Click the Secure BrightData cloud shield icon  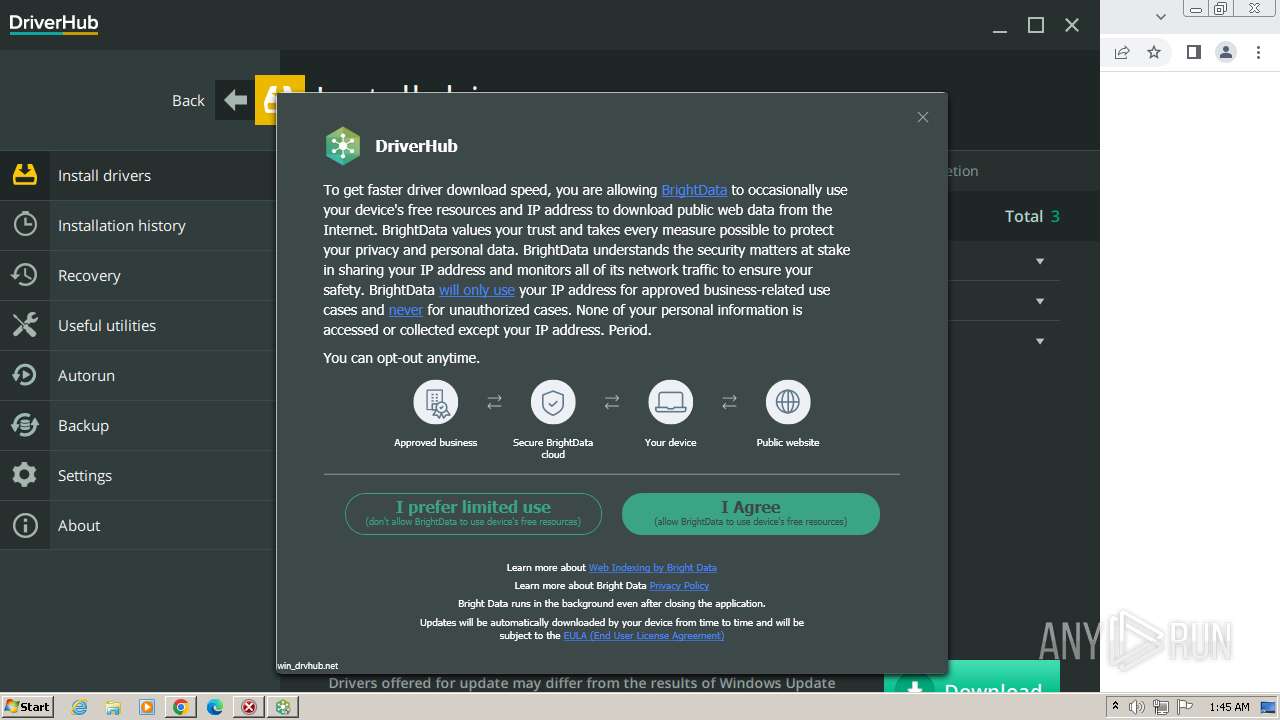[x=553, y=402]
